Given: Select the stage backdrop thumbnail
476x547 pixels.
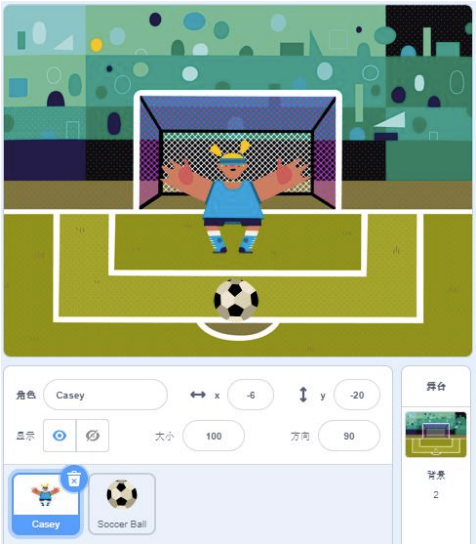Looking at the screenshot, I should 436,435.
